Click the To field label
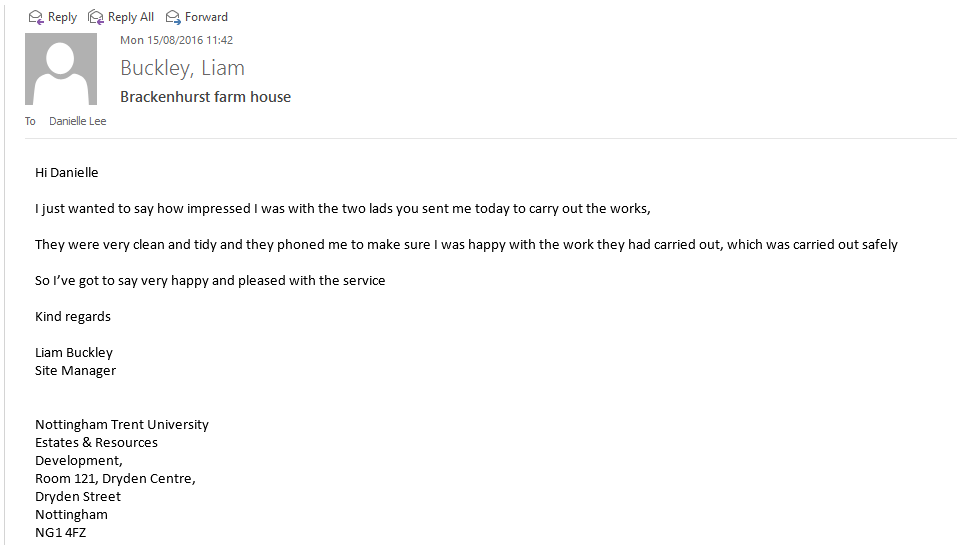The height and width of the screenshot is (545, 957). point(30,121)
